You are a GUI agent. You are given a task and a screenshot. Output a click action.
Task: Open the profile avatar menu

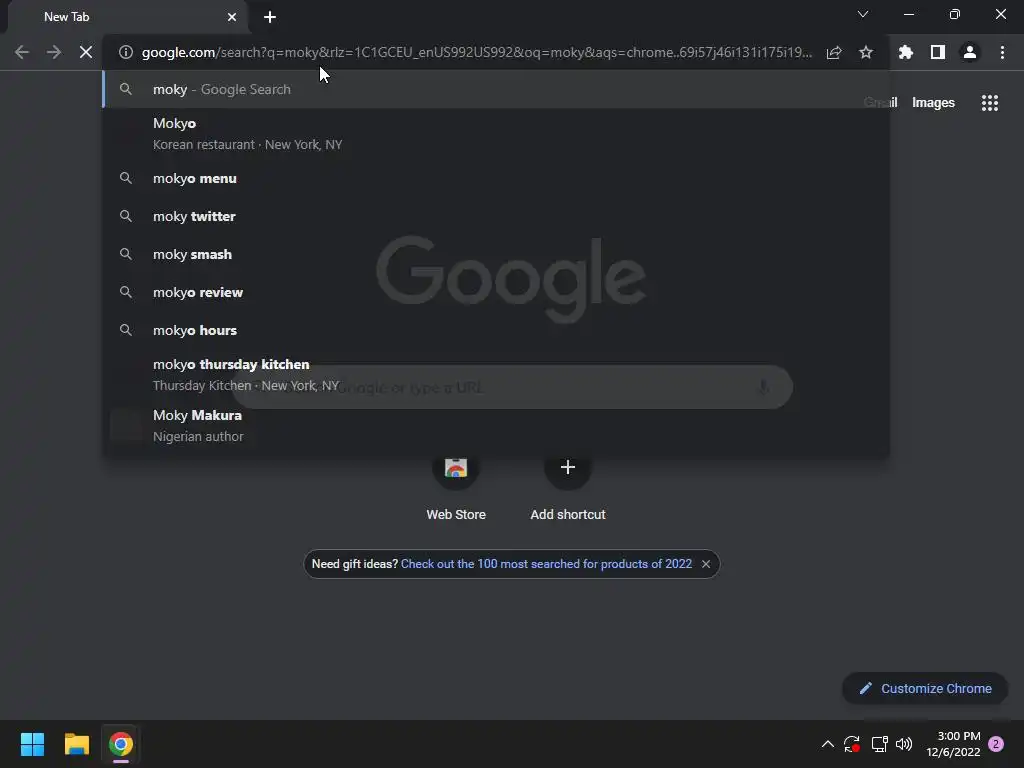[969, 52]
